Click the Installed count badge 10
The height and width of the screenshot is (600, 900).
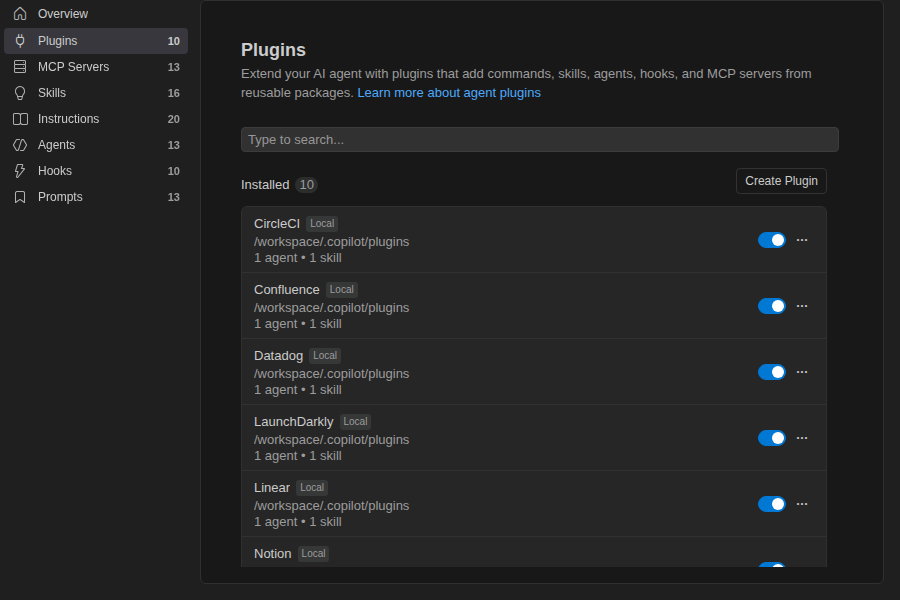tap(307, 185)
